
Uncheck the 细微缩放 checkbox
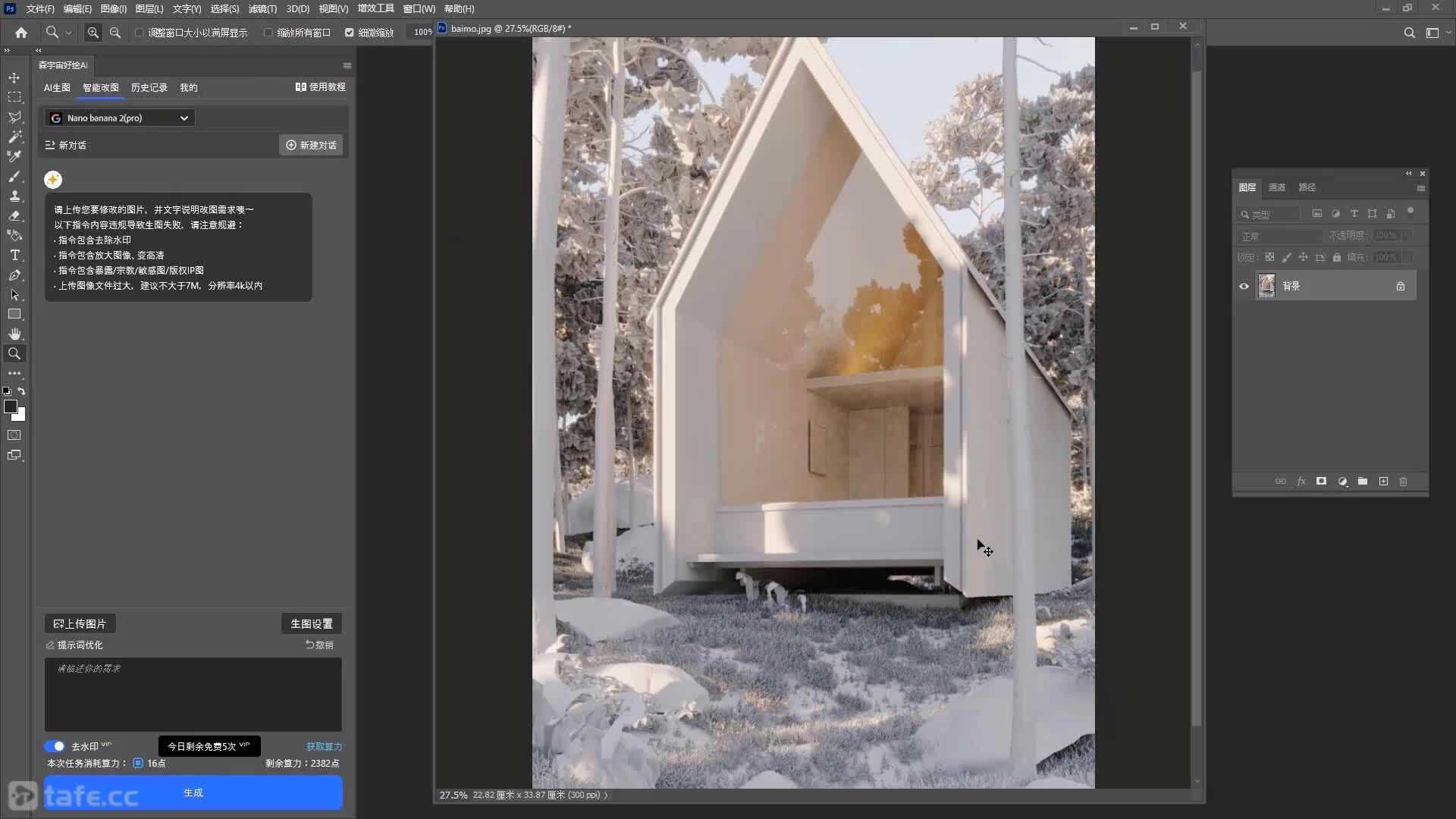coord(350,33)
